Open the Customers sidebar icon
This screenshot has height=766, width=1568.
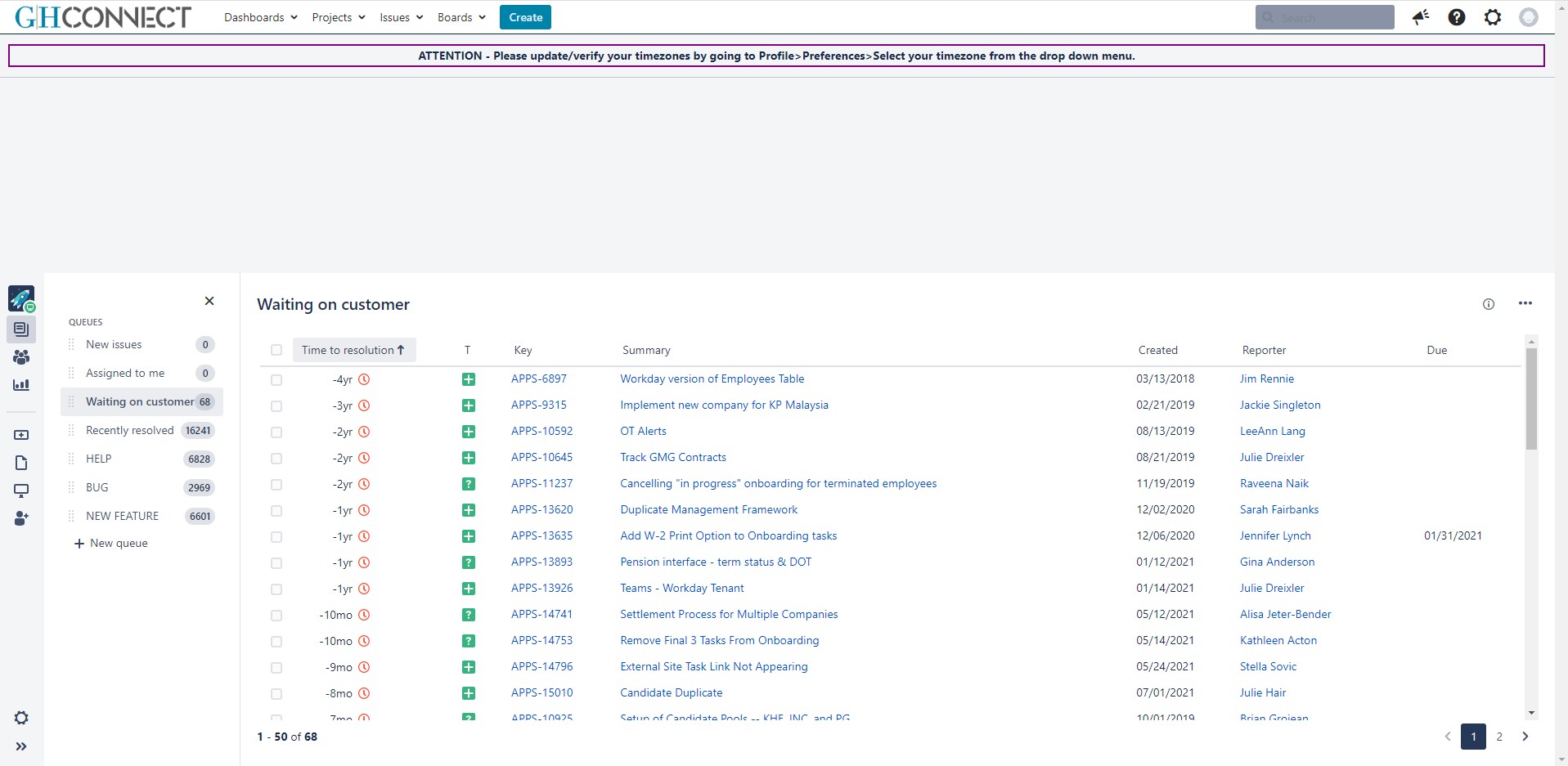pyautogui.click(x=21, y=357)
